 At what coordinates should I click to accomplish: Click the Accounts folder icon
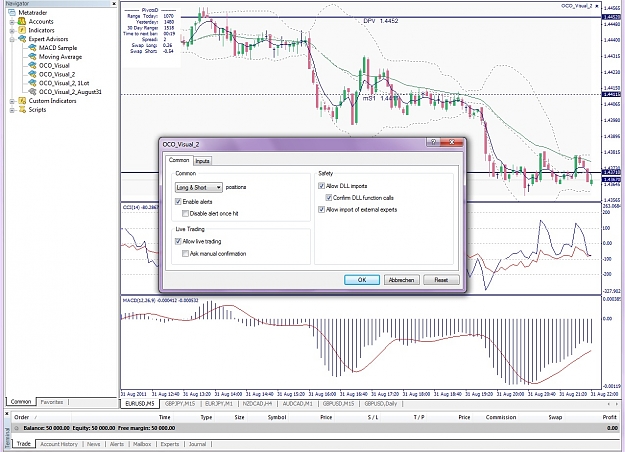click(22, 22)
